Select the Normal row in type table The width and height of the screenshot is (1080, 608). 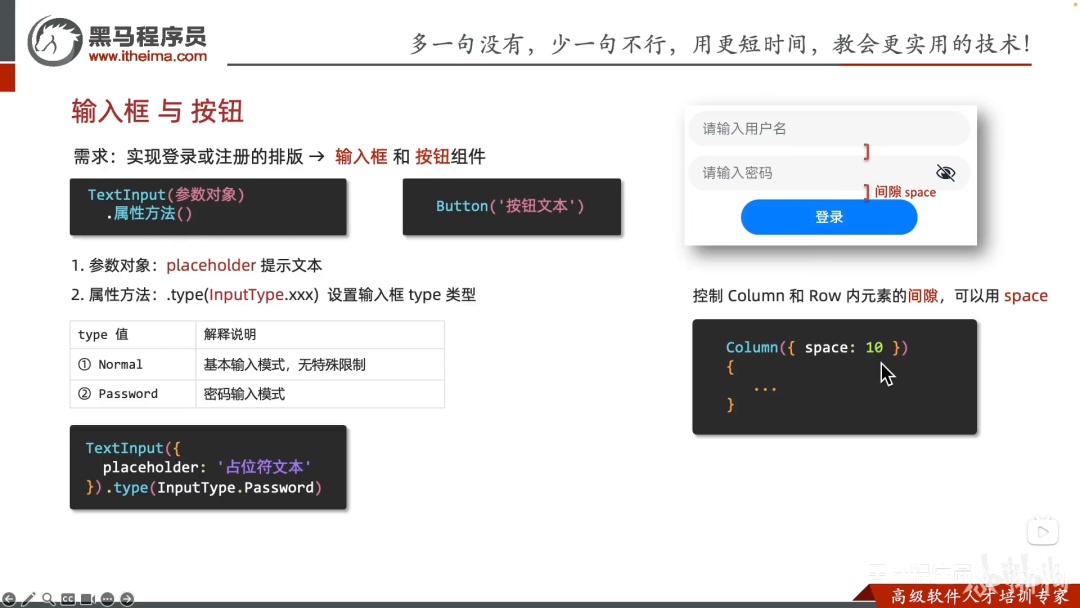(x=257, y=364)
